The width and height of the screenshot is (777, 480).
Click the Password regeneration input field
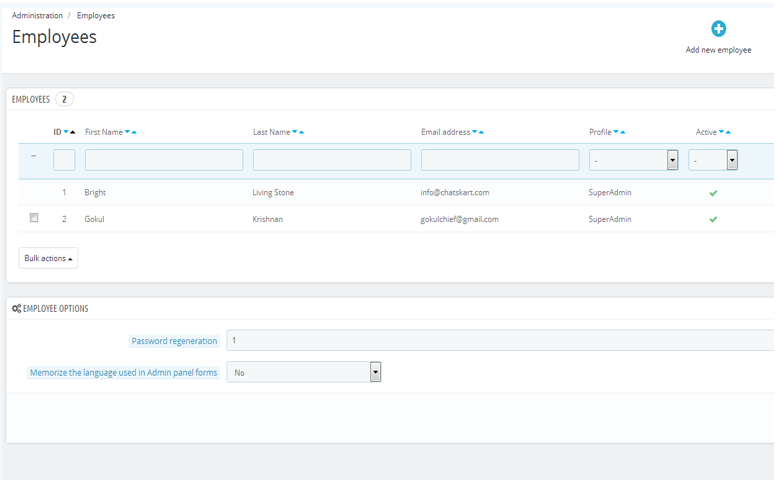point(500,340)
